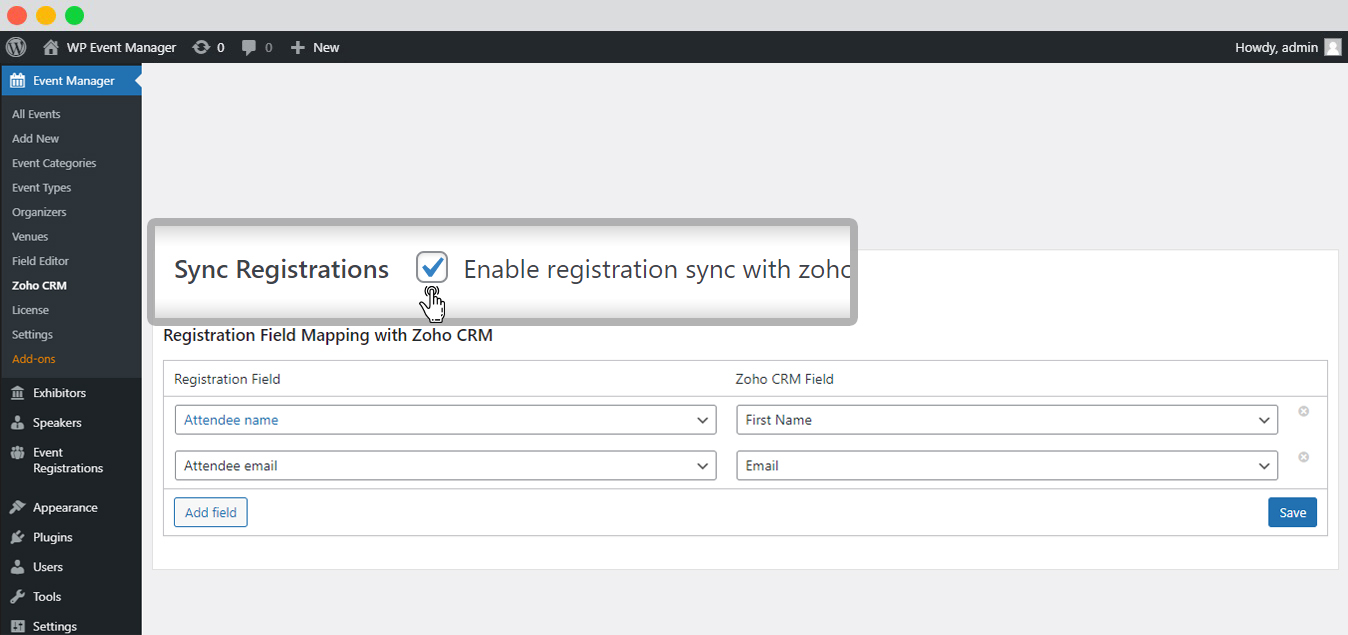The width and height of the screenshot is (1348, 635).
Task: Click the Speakers person icon
Action: (x=18, y=422)
